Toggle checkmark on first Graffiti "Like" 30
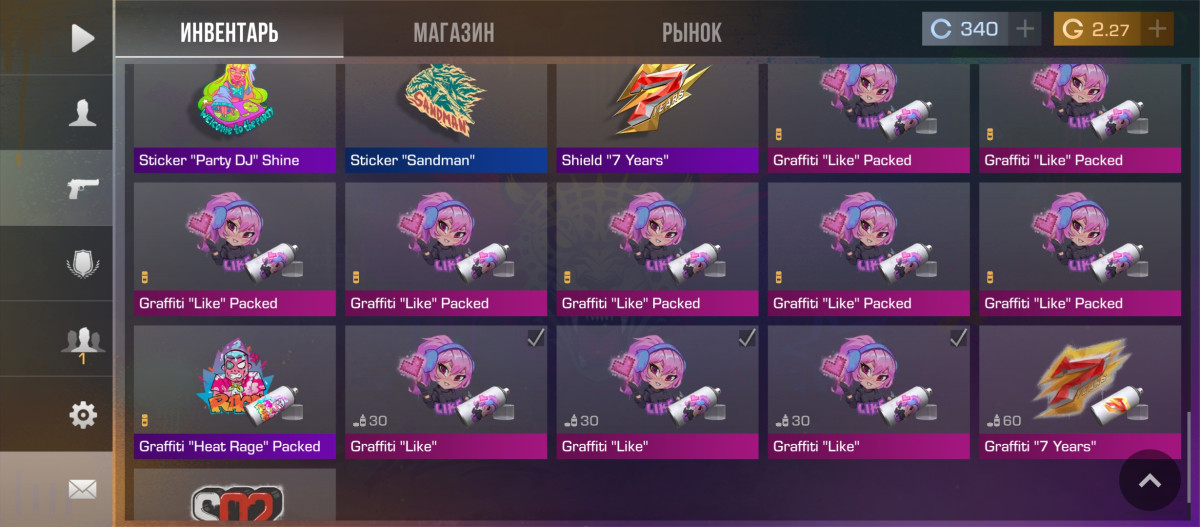The width and height of the screenshot is (1200, 527). (536, 339)
